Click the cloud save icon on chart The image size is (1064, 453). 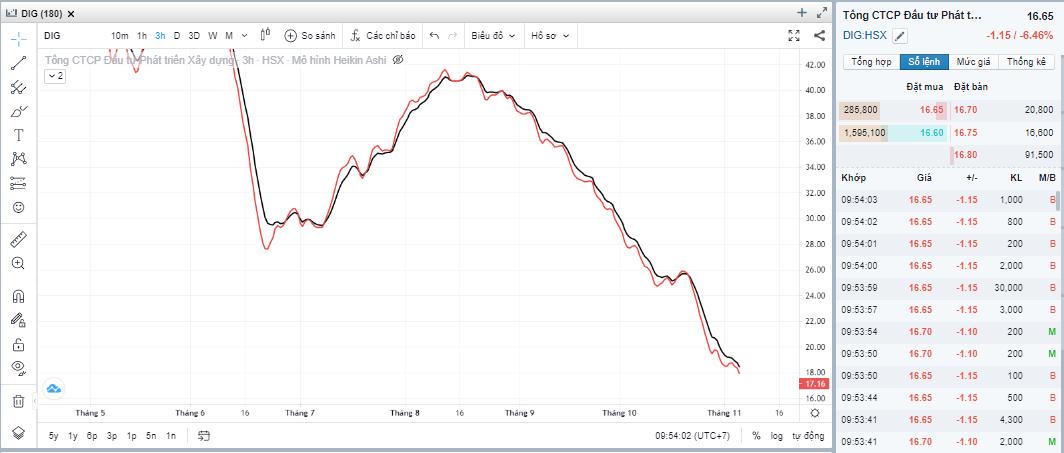(54, 389)
